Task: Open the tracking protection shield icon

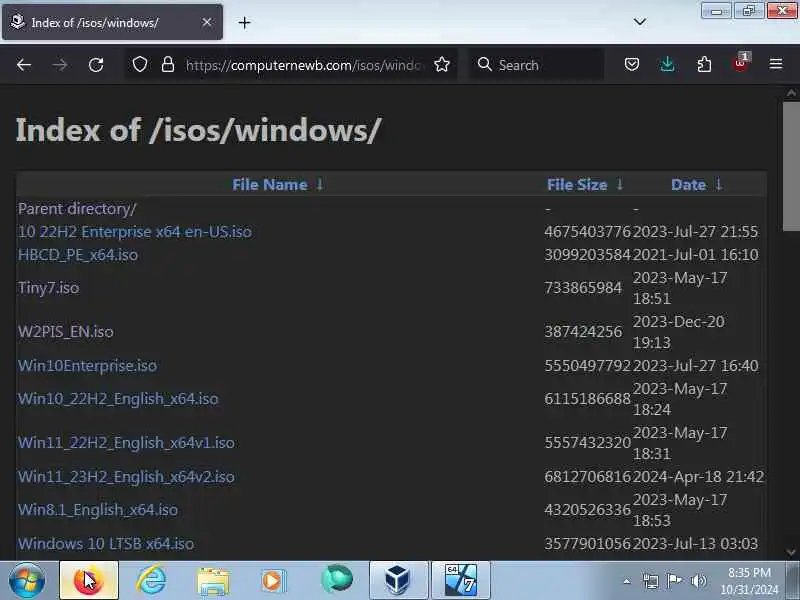Action: pos(140,65)
